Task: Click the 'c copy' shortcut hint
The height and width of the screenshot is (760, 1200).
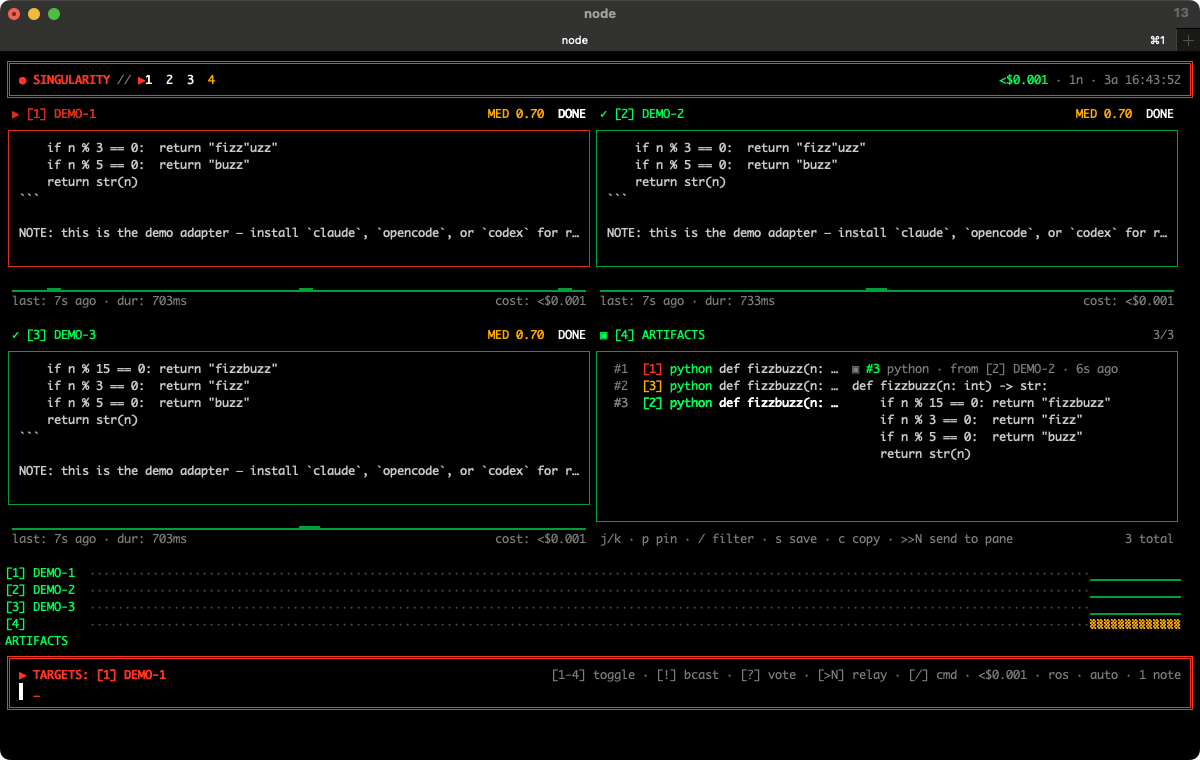Action: click(859, 539)
